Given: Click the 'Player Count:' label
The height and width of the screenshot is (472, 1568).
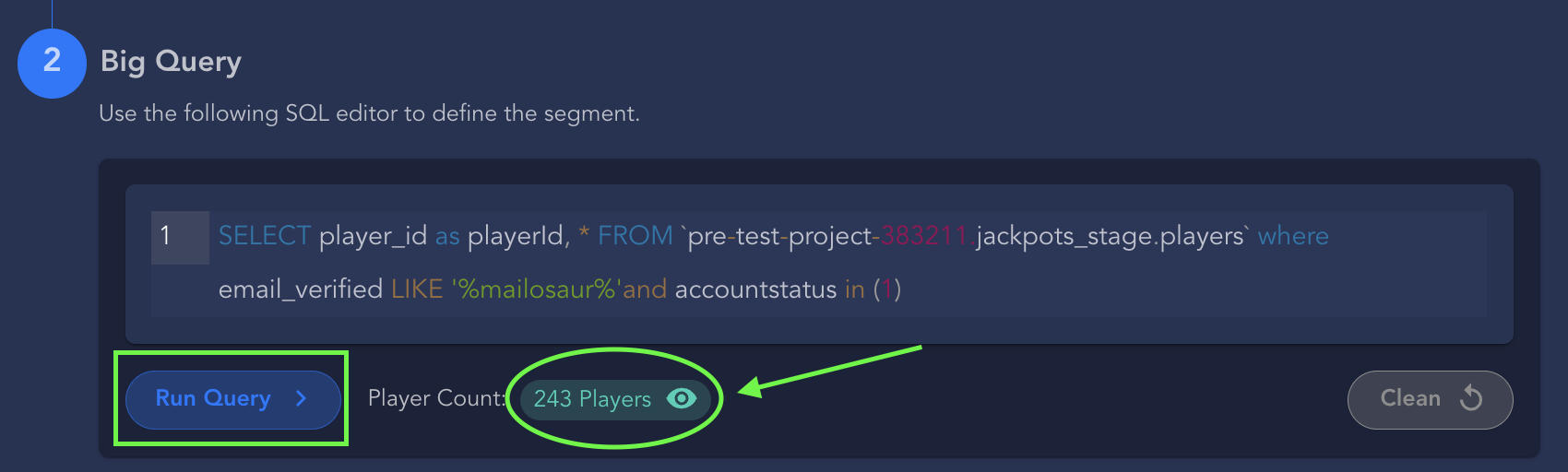Looking at the screenshot, I should pyautogui.click(x=436, y=398).
